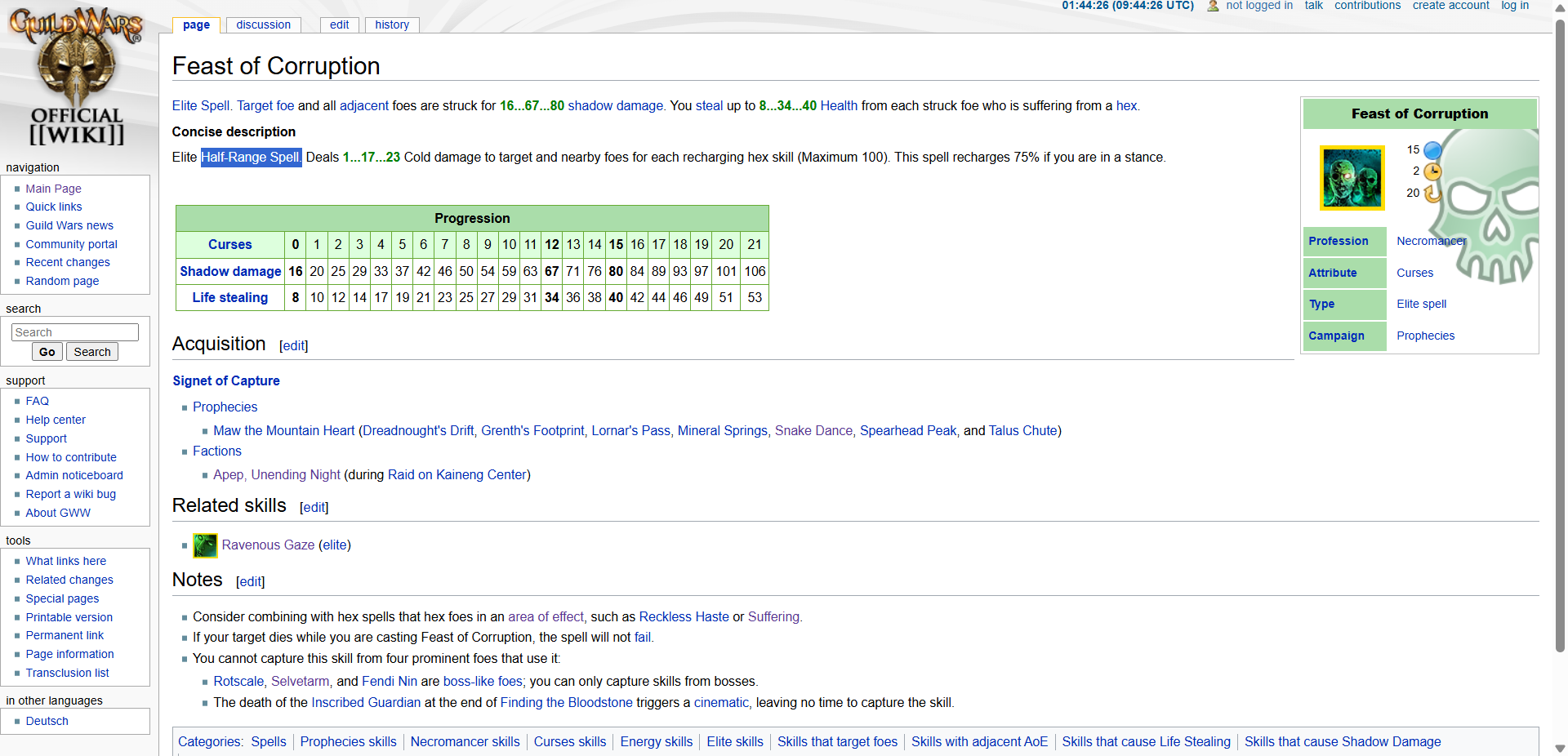This screenshot has height=756, width=1568.
Task: Open Maw the Mountain Heart link
Action: (284, 430)
